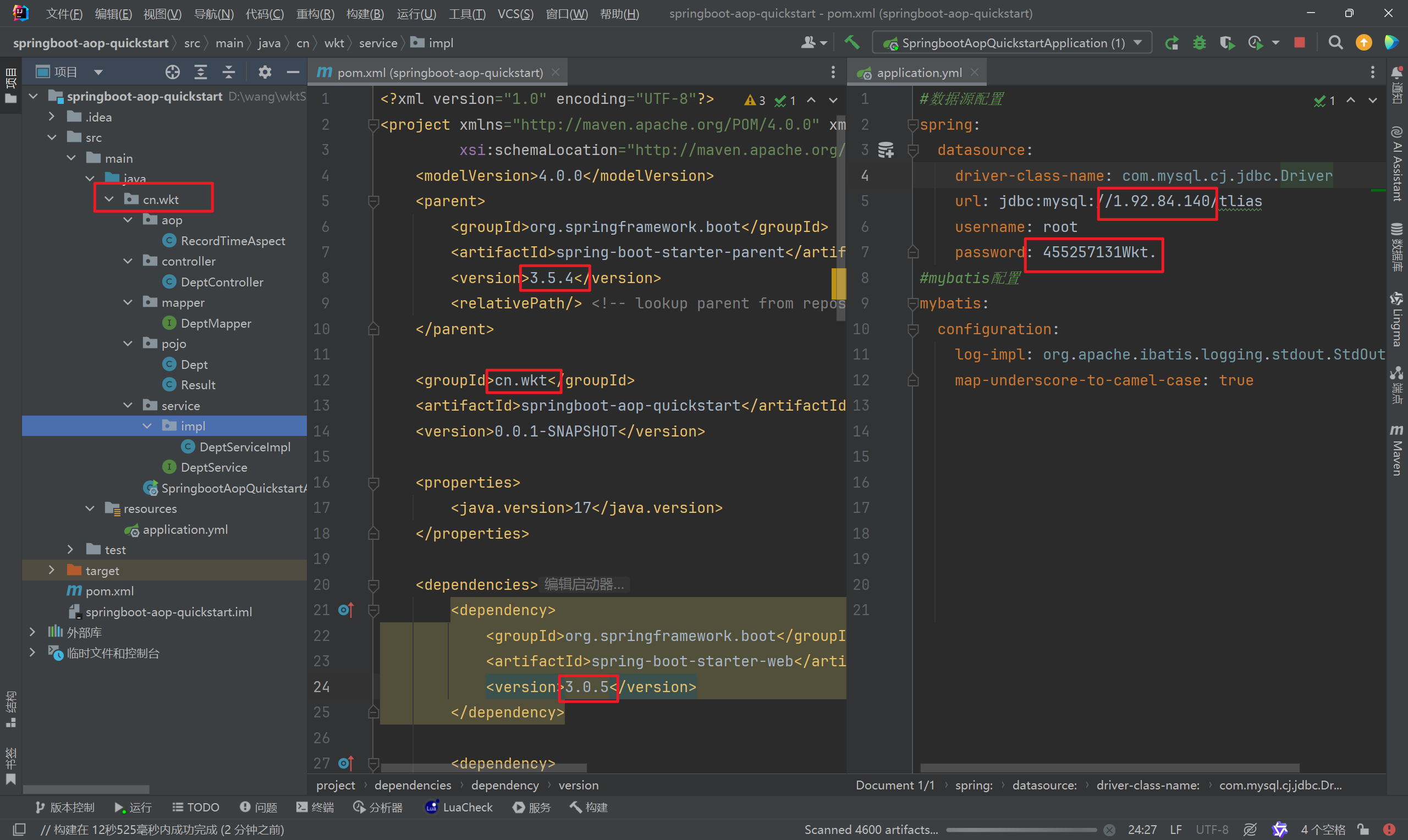Expand the target folder
Screen dimensions: 1408x840
tap(52, 570)
